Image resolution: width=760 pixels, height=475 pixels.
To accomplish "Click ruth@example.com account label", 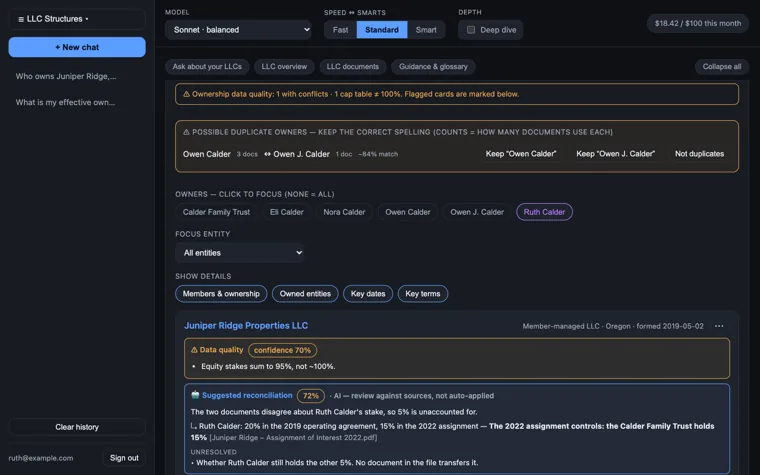I will click(41, 458).
